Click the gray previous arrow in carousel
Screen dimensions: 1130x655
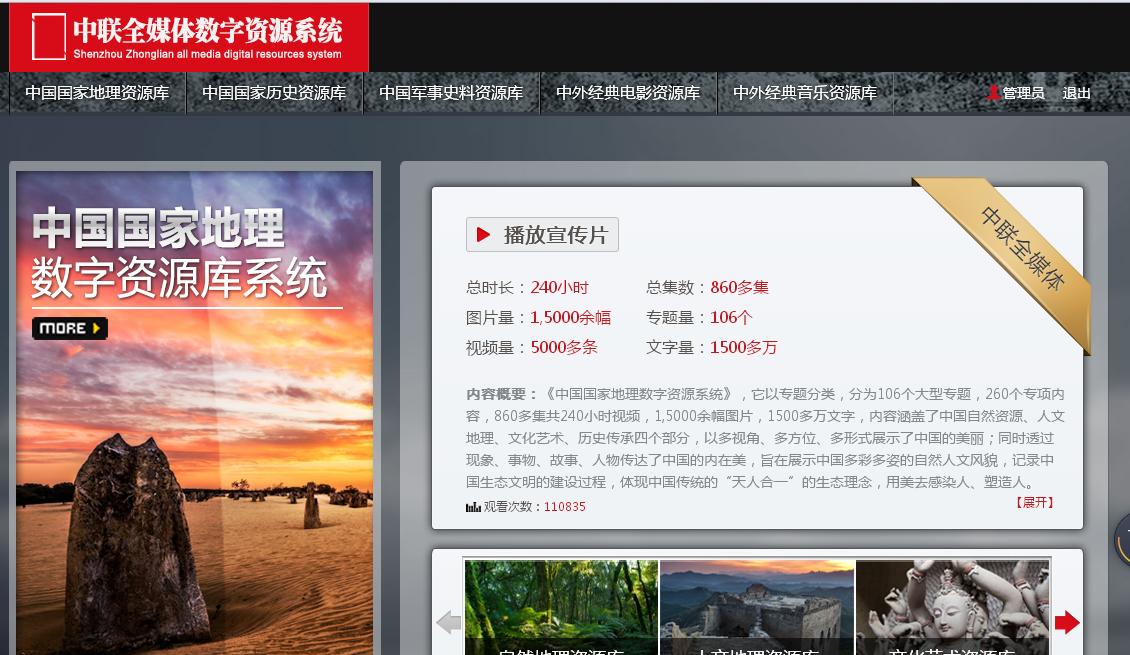[449, 622]
